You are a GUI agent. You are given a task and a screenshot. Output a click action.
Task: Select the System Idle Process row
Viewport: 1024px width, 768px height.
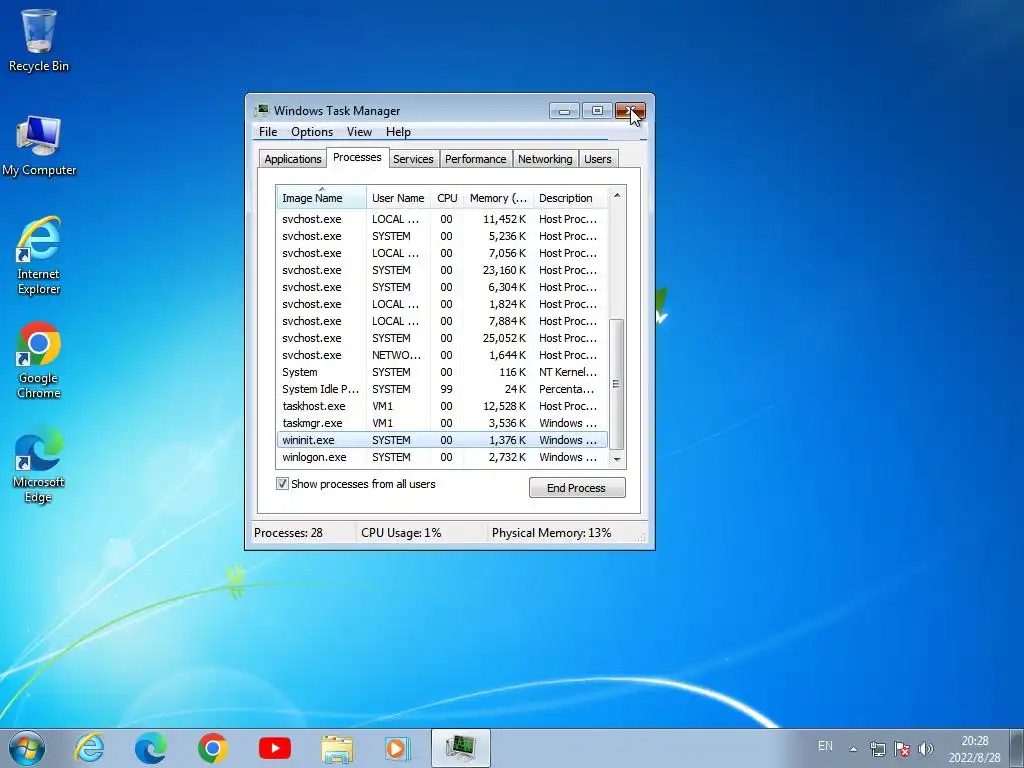(x=442, y=389)
